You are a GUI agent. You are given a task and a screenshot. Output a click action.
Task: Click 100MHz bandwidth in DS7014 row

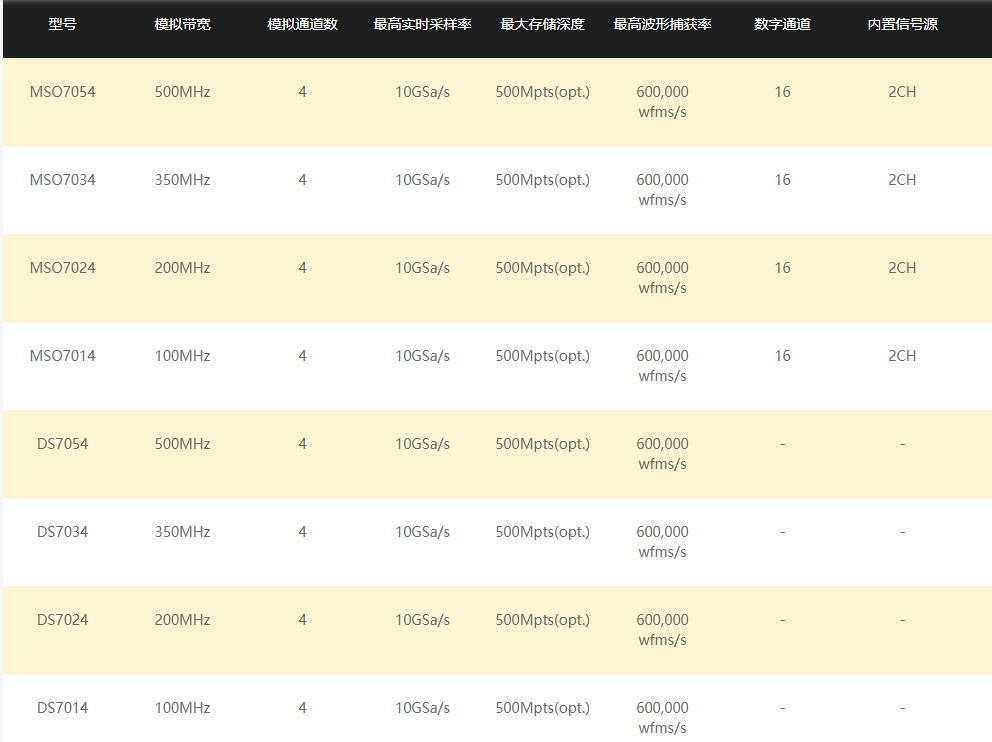point(182,707)
